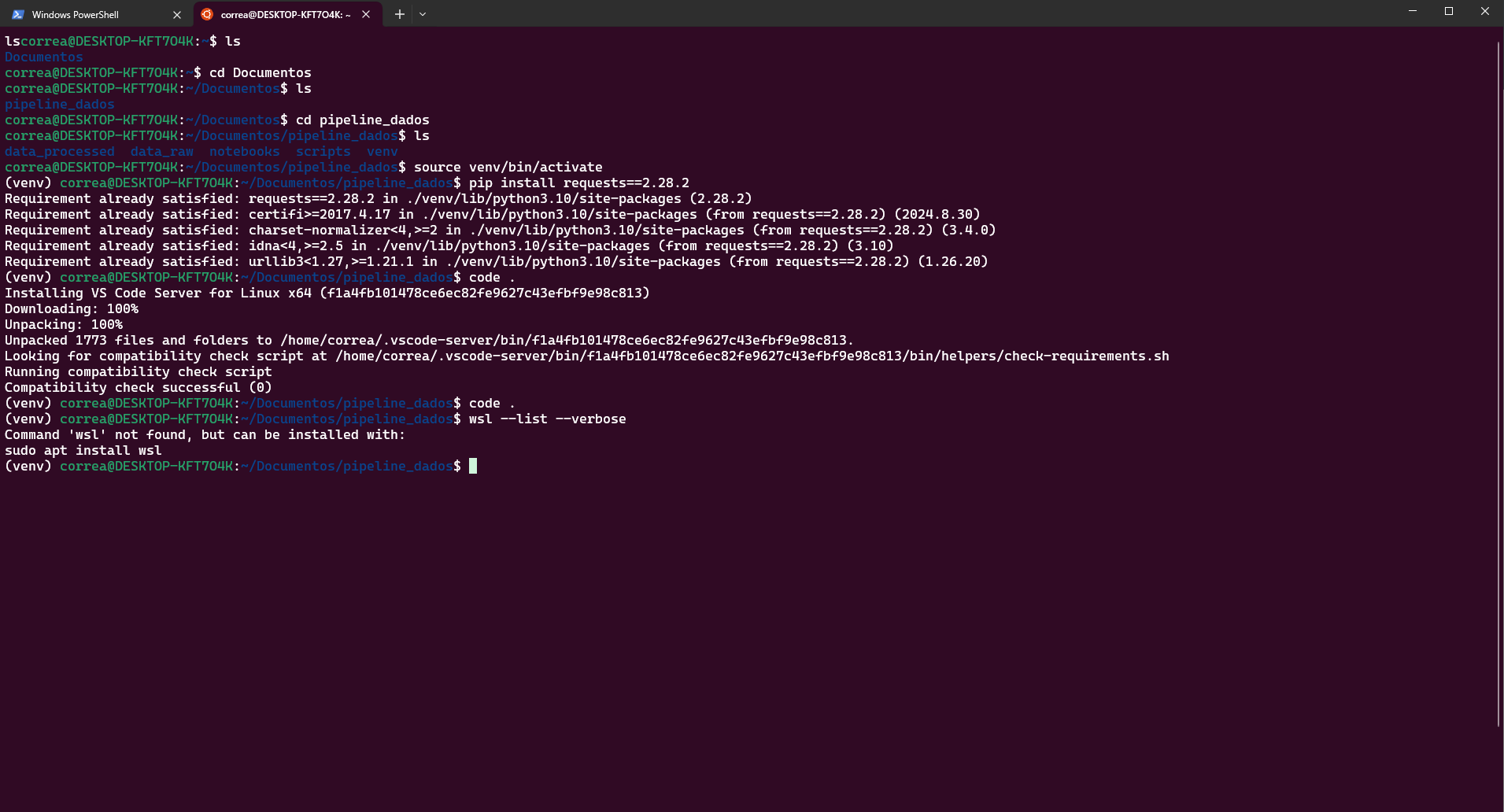This screenshot has height=812, width=1504.
Task: Click the 'pipeline_dados' directory listing output
Action: click(60, 104)
